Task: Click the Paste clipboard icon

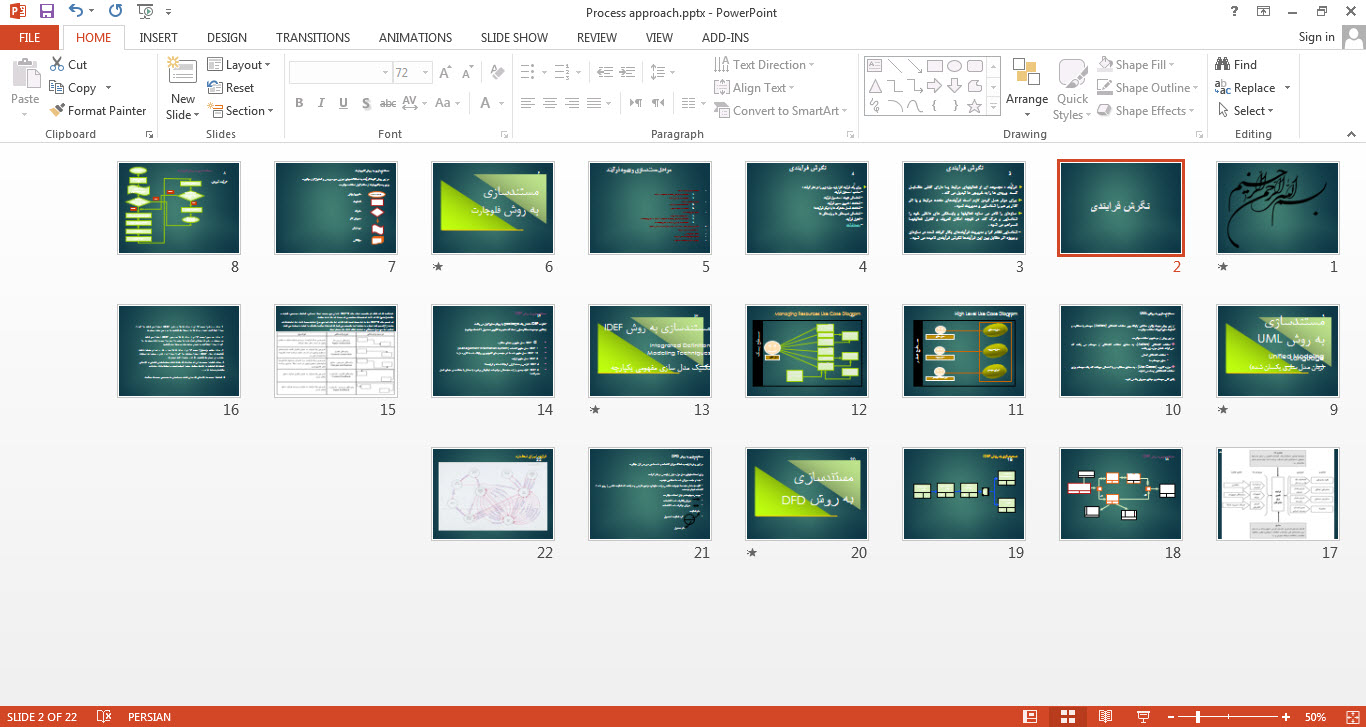Action: point(25,75)
